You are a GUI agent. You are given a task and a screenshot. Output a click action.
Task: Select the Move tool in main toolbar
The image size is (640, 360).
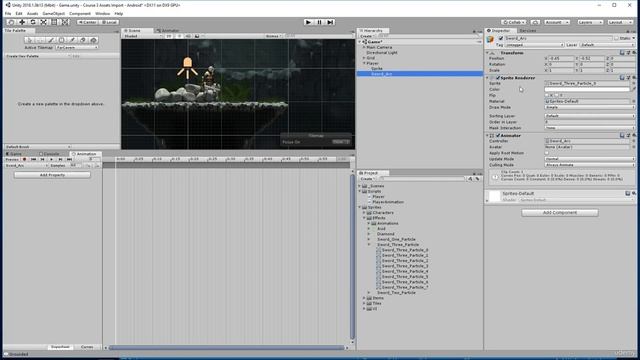(22, 22)
